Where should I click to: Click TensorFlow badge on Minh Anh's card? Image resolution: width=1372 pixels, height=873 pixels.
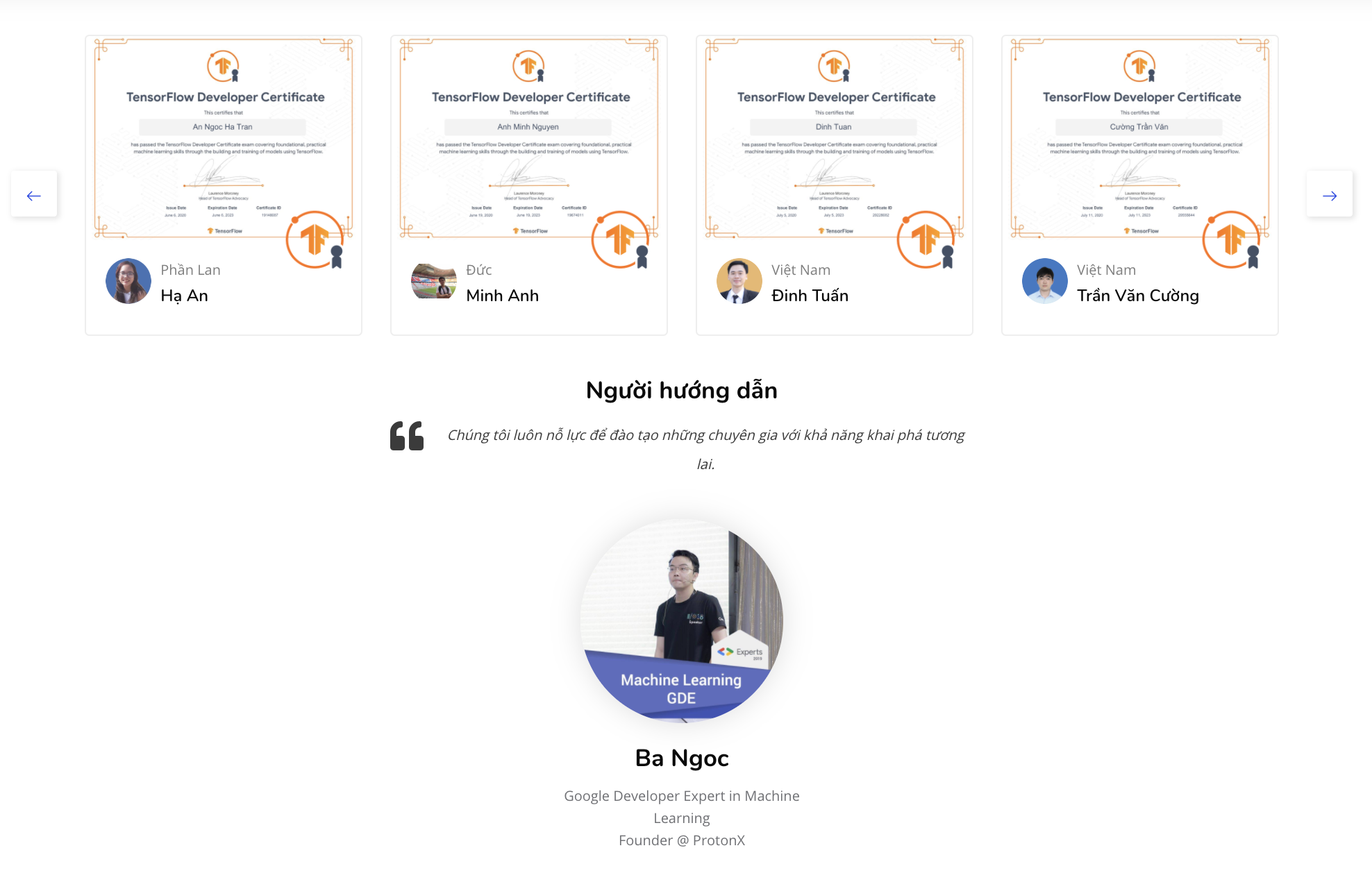coord(621,240)
